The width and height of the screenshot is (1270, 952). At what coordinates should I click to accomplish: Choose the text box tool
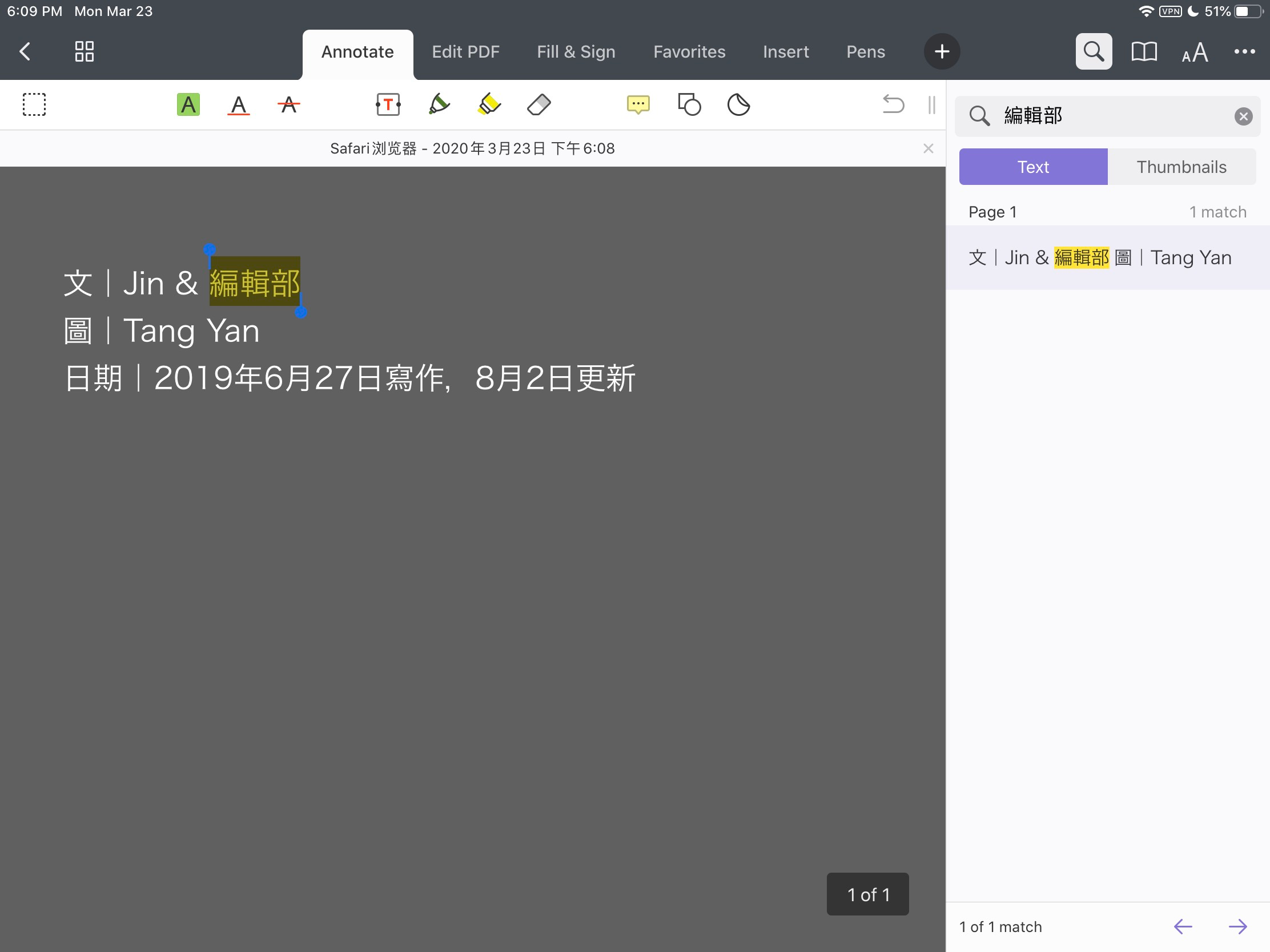click(x=388, y=105)
